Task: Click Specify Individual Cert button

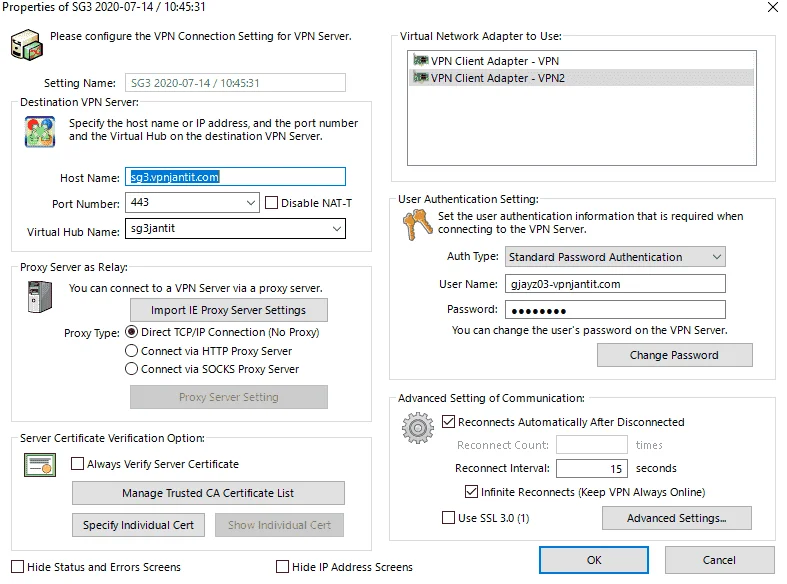Action: (x=138, y=525)
